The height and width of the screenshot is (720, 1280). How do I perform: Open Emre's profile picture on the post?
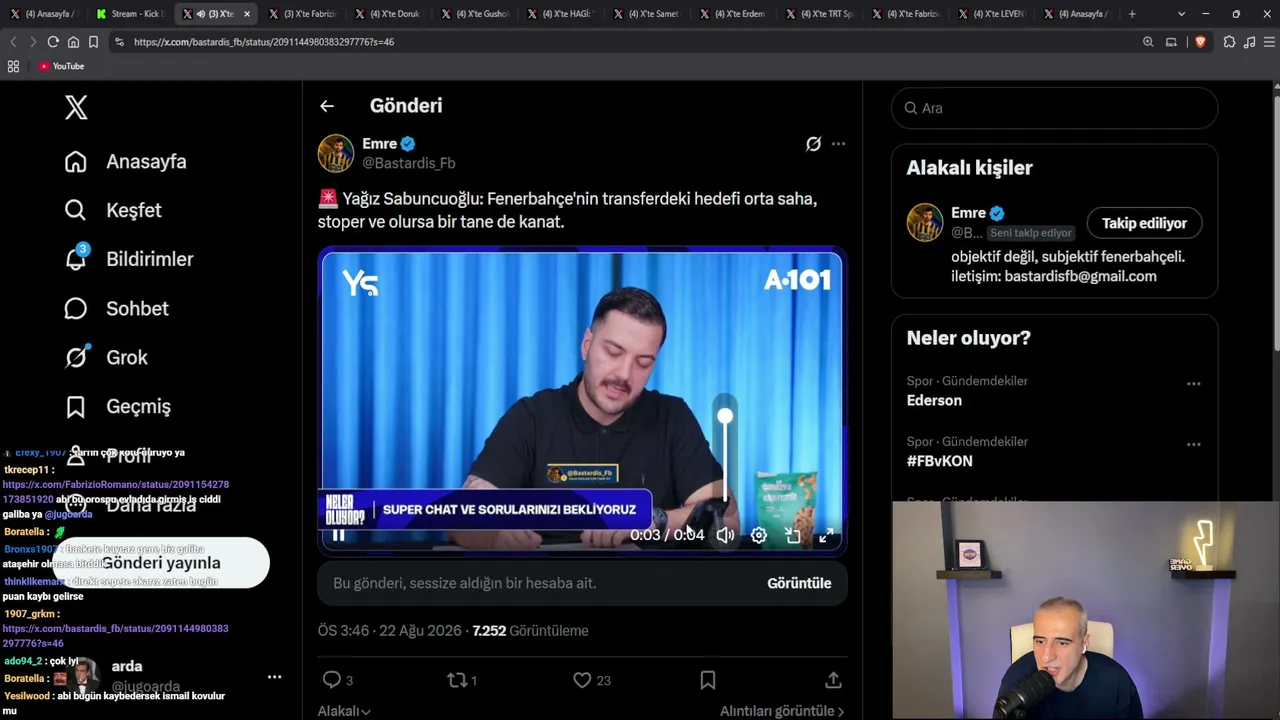336,153
